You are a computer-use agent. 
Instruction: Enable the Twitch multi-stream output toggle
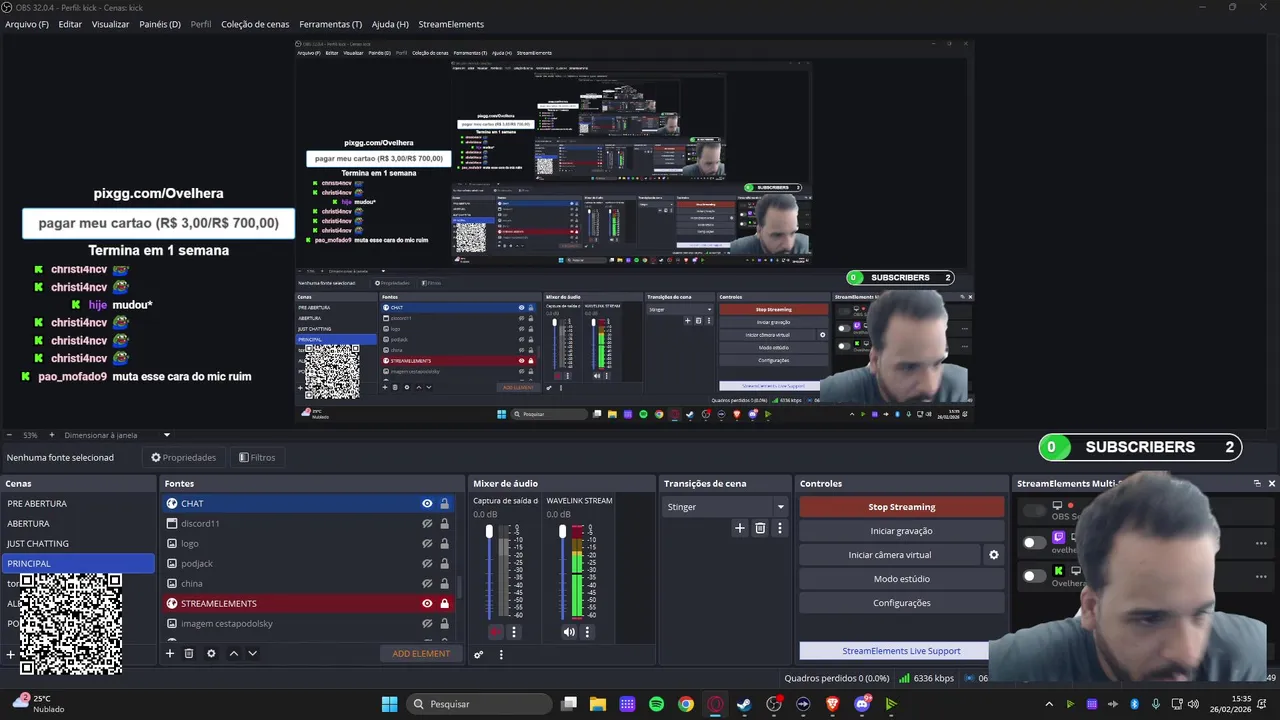point(1034,543)
